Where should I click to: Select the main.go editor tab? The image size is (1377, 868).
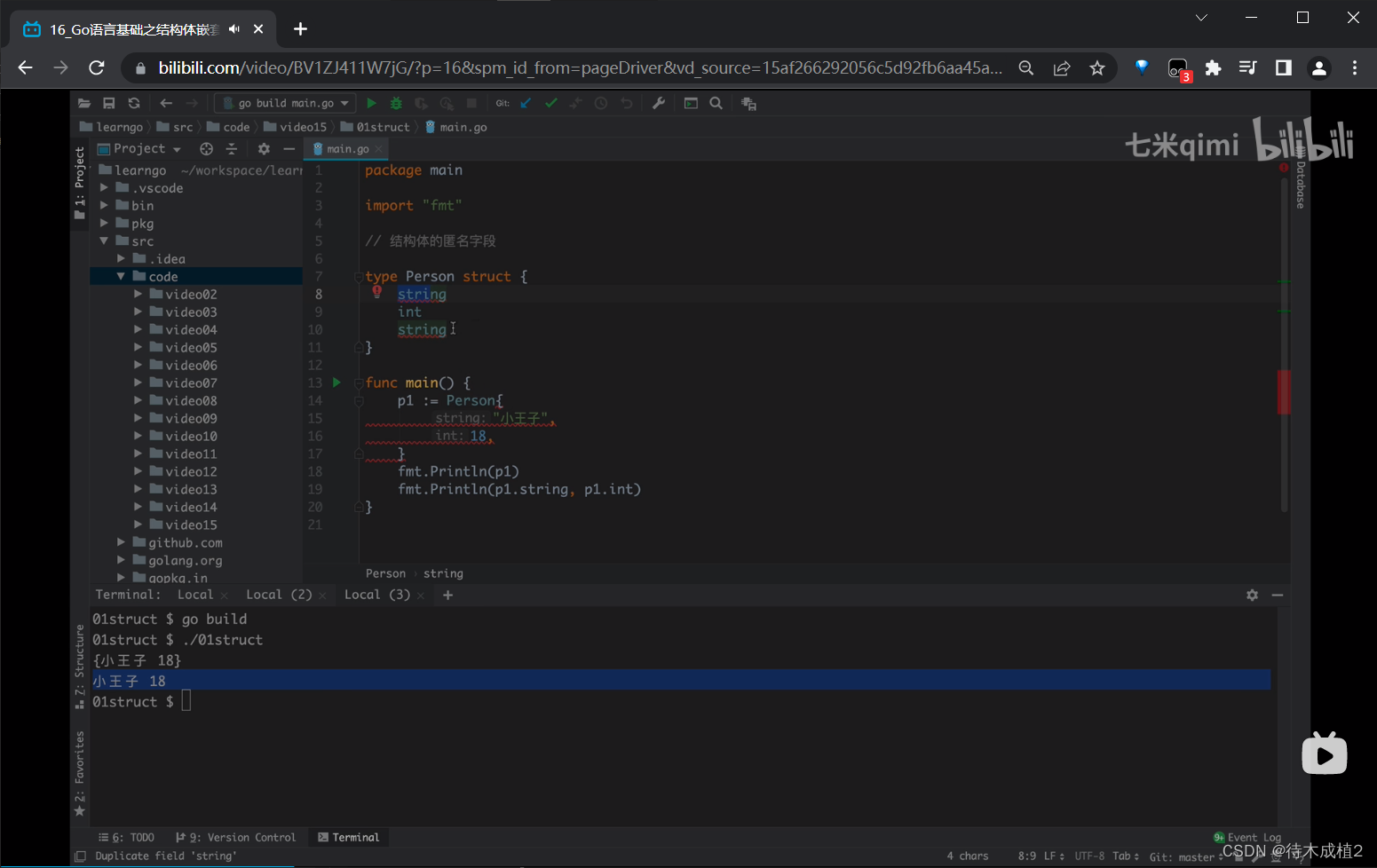point(347,149)
